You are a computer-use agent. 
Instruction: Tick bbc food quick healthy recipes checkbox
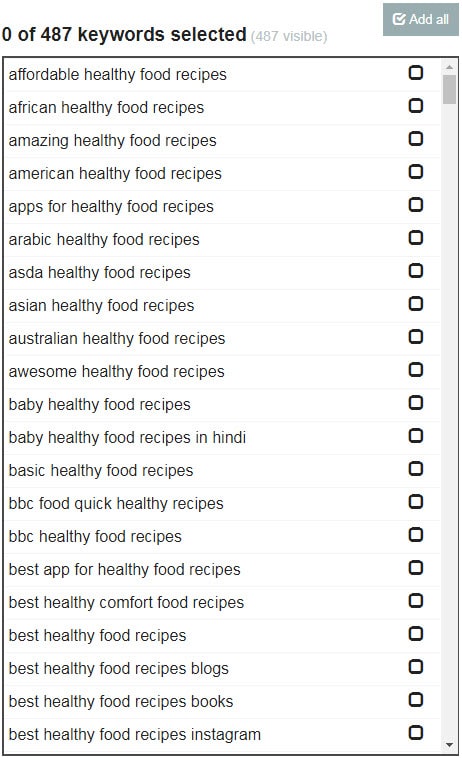416,502
